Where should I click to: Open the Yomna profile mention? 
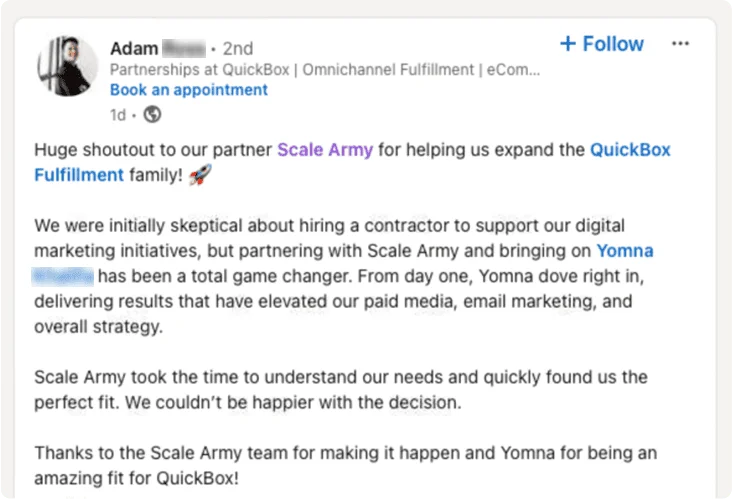point(625,250)
